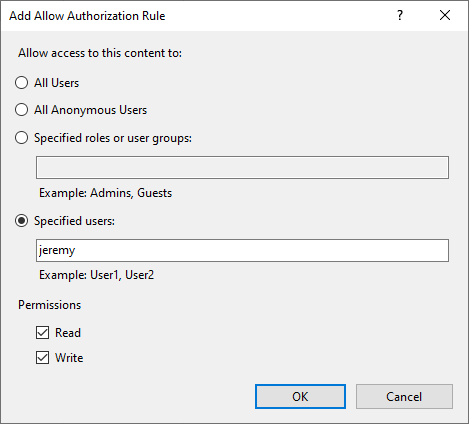
Task: Click the "Read" label text
Action: tap(68, 333)
